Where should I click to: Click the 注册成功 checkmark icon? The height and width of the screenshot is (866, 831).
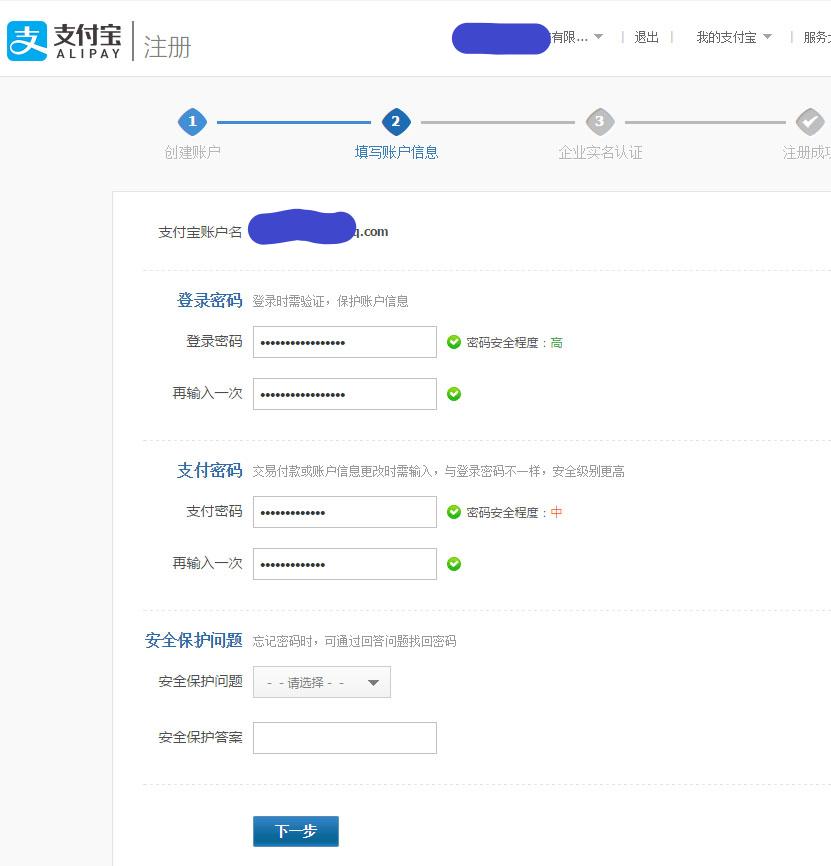point(810,120)
